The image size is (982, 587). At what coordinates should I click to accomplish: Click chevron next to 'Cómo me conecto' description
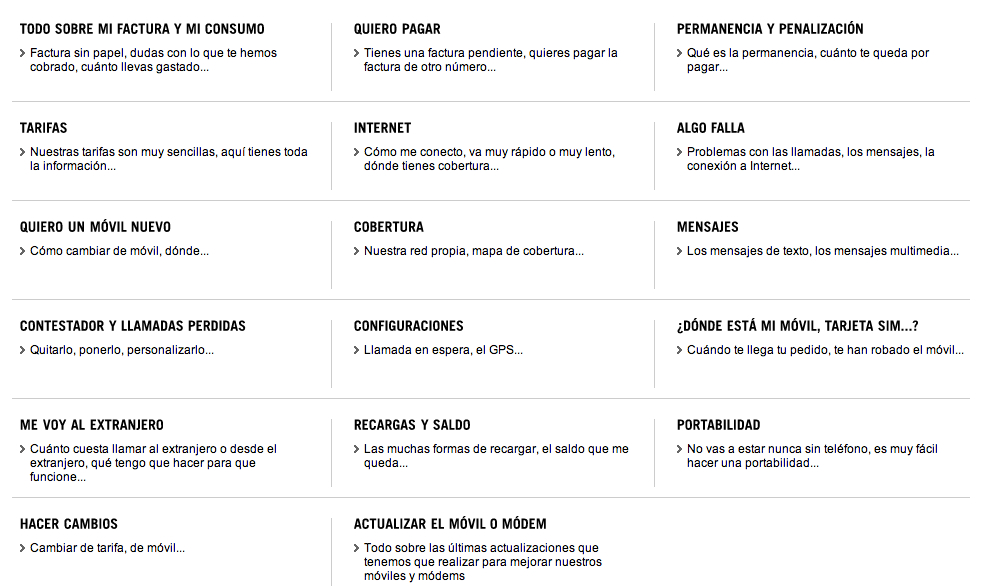[356, 152]
